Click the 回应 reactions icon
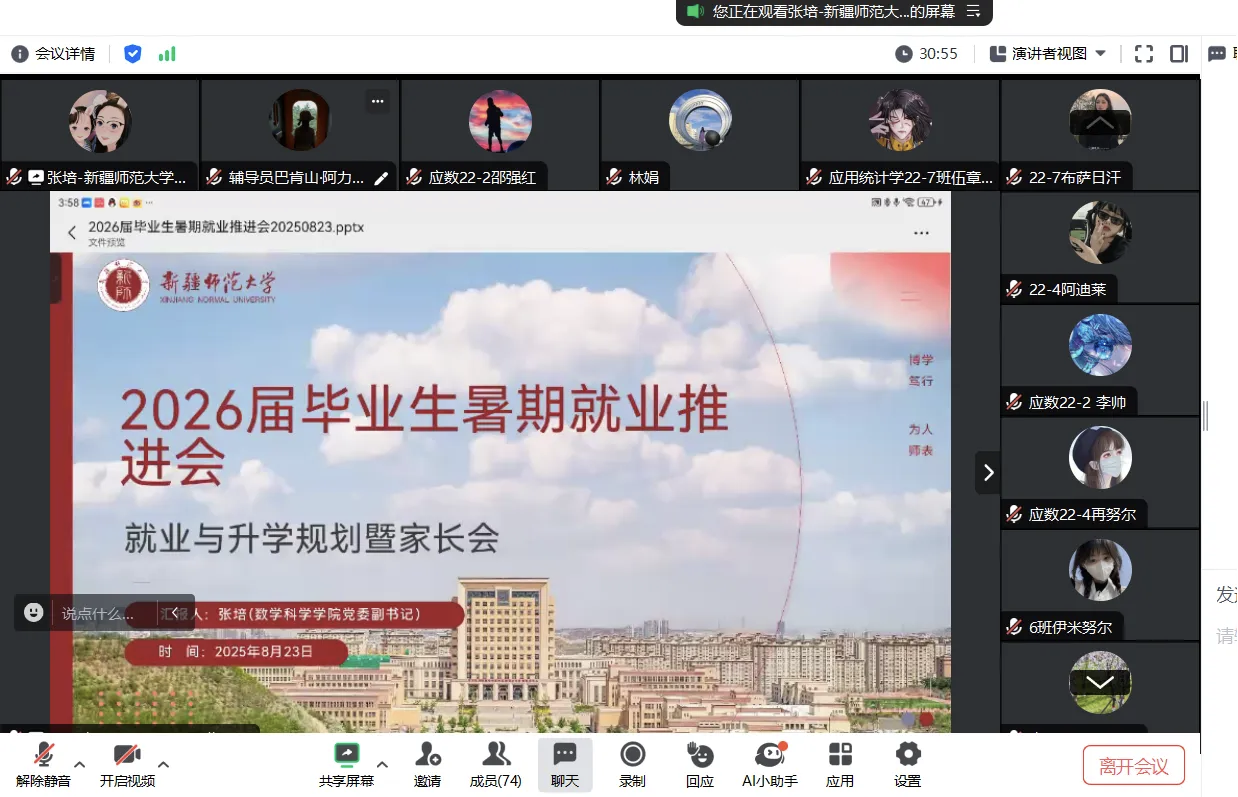The width and height of the screenshot is (1238, 797). (700, 765)
